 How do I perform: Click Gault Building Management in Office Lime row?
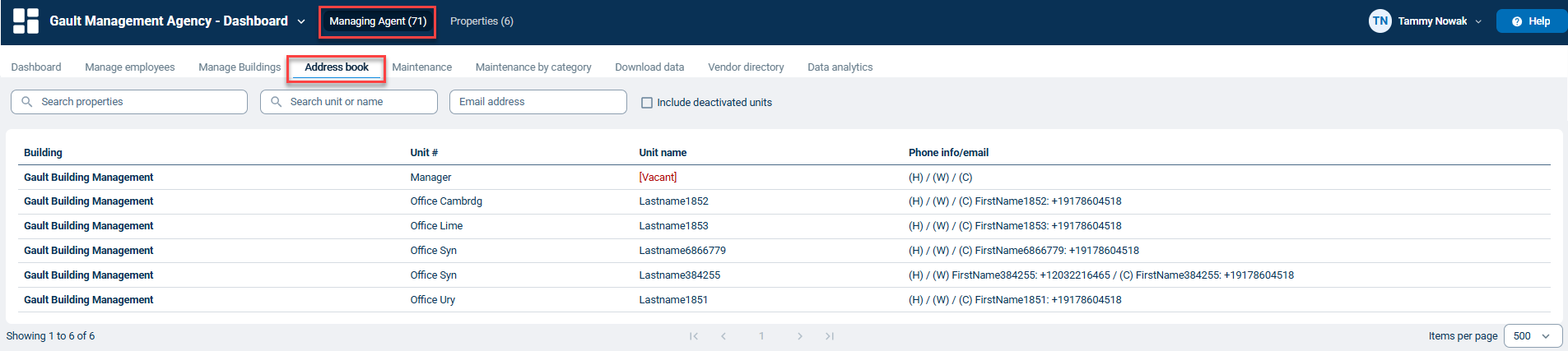pyautogui.click(x=89, y=226)
